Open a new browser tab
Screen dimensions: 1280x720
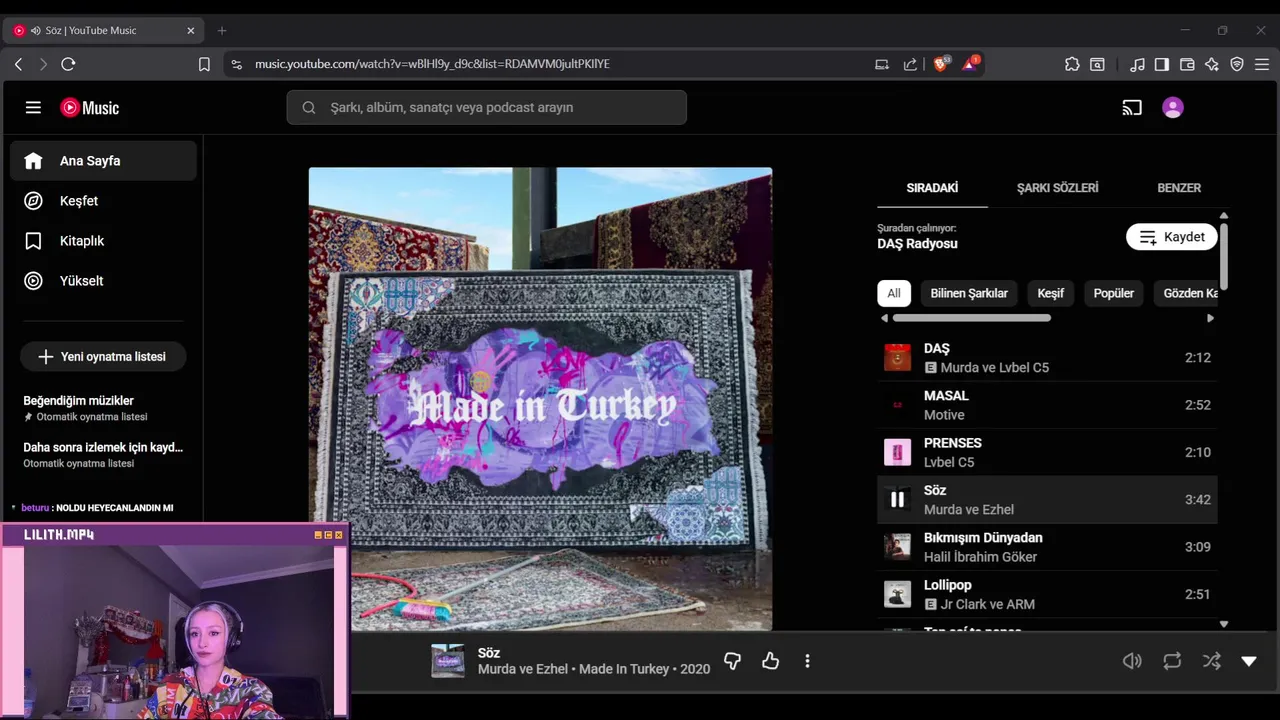(222, 30)
